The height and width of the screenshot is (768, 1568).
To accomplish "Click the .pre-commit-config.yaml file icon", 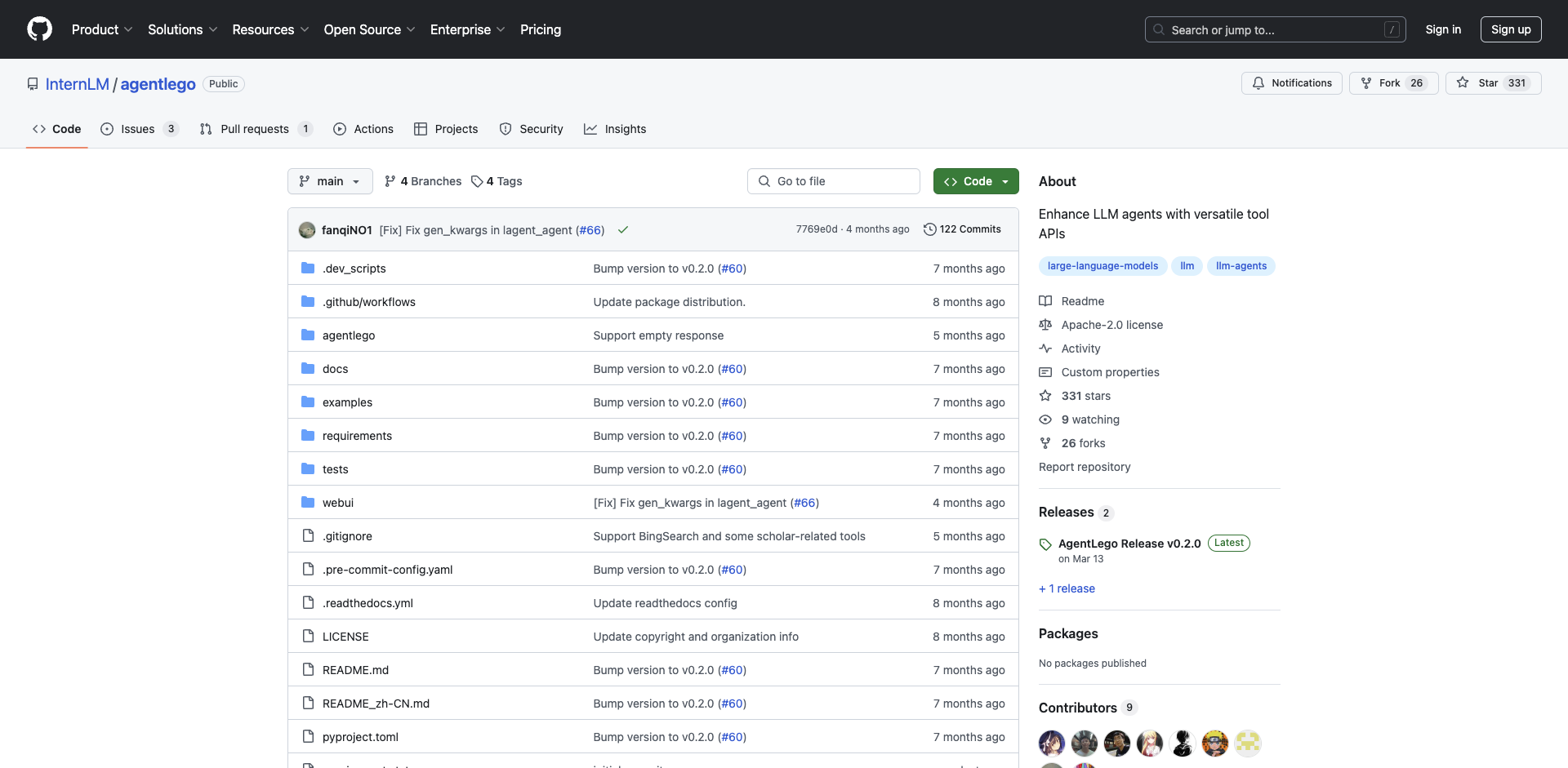I will (x=308, y=569).
